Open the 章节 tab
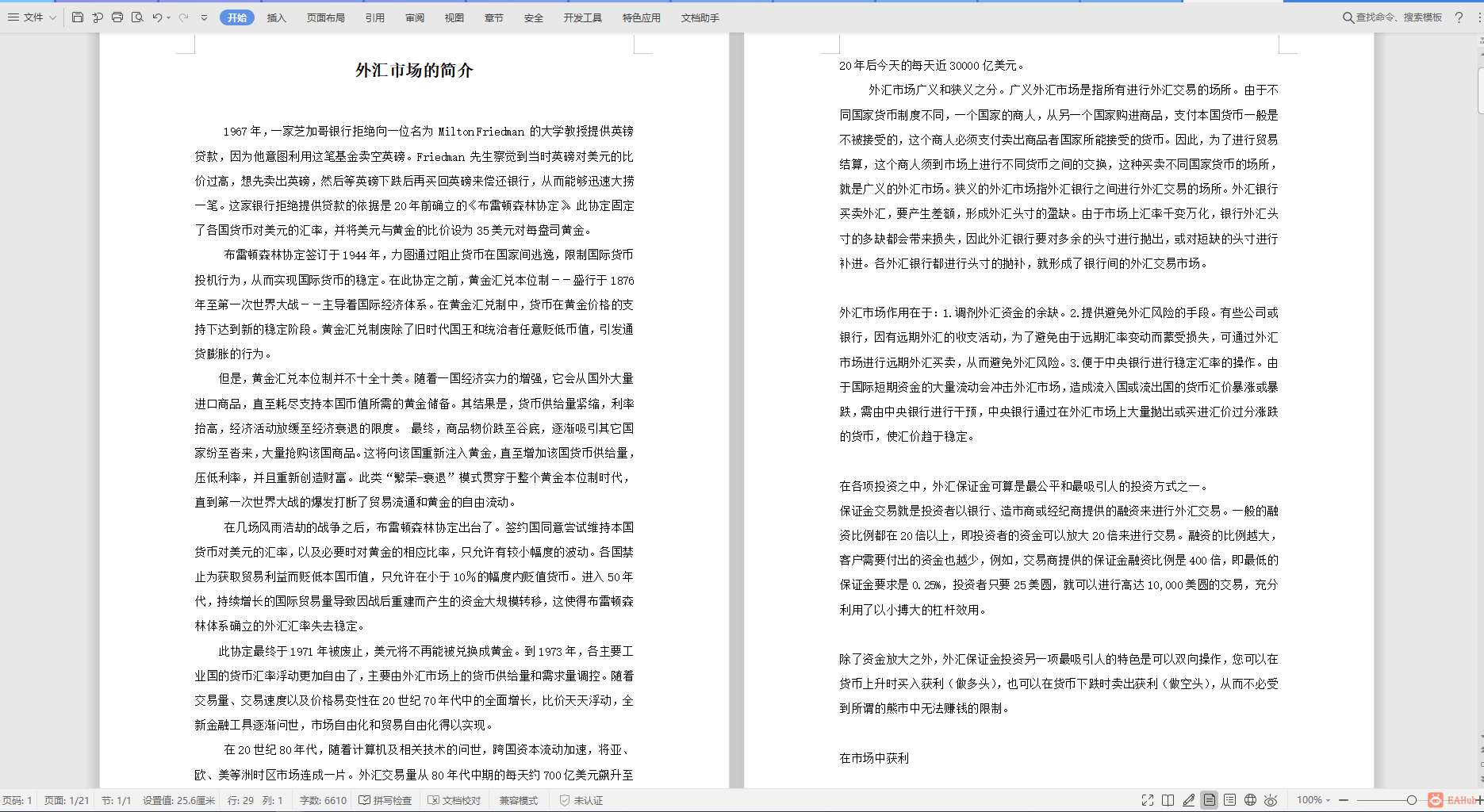1484x812 pixels. (x=494, y=17)
